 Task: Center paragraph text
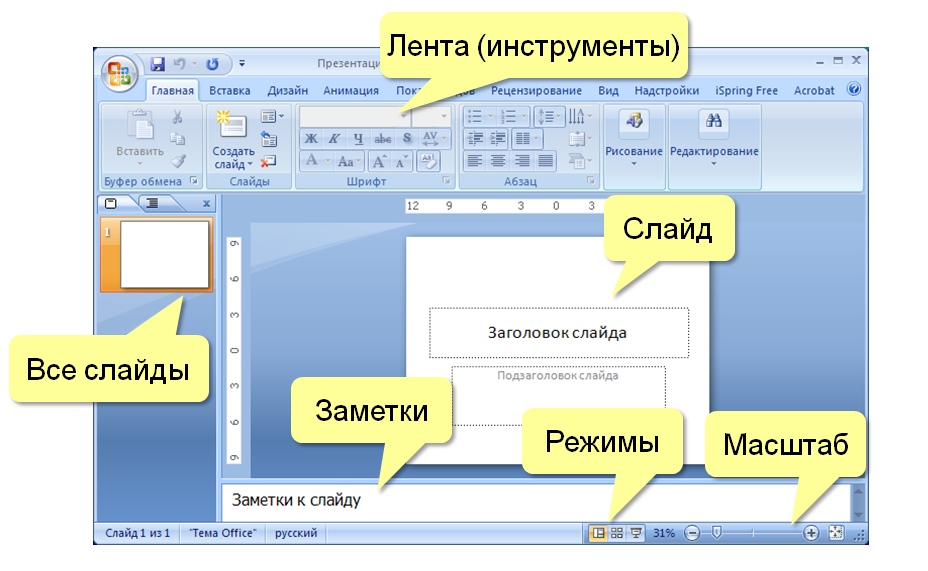[x=498, y=160]
